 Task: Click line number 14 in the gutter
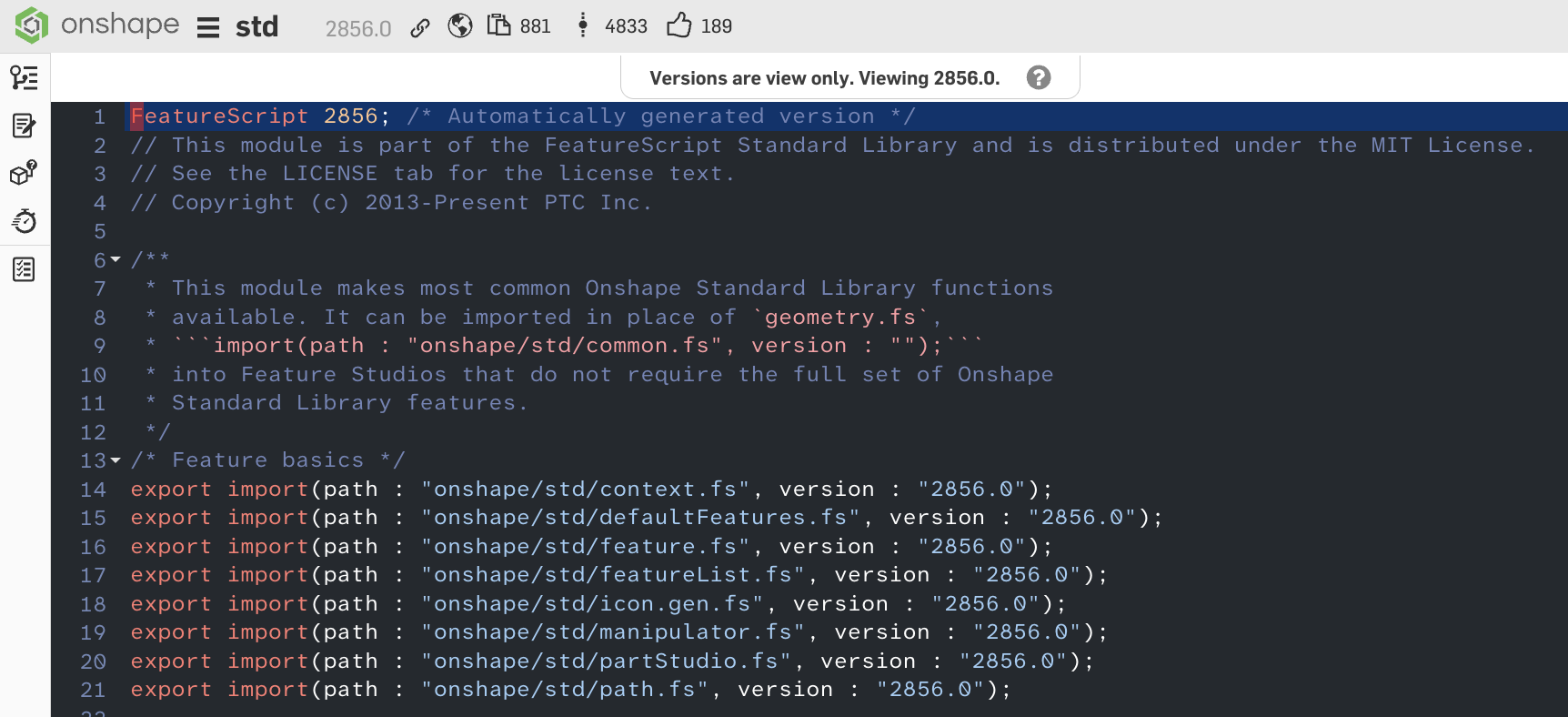94,490
